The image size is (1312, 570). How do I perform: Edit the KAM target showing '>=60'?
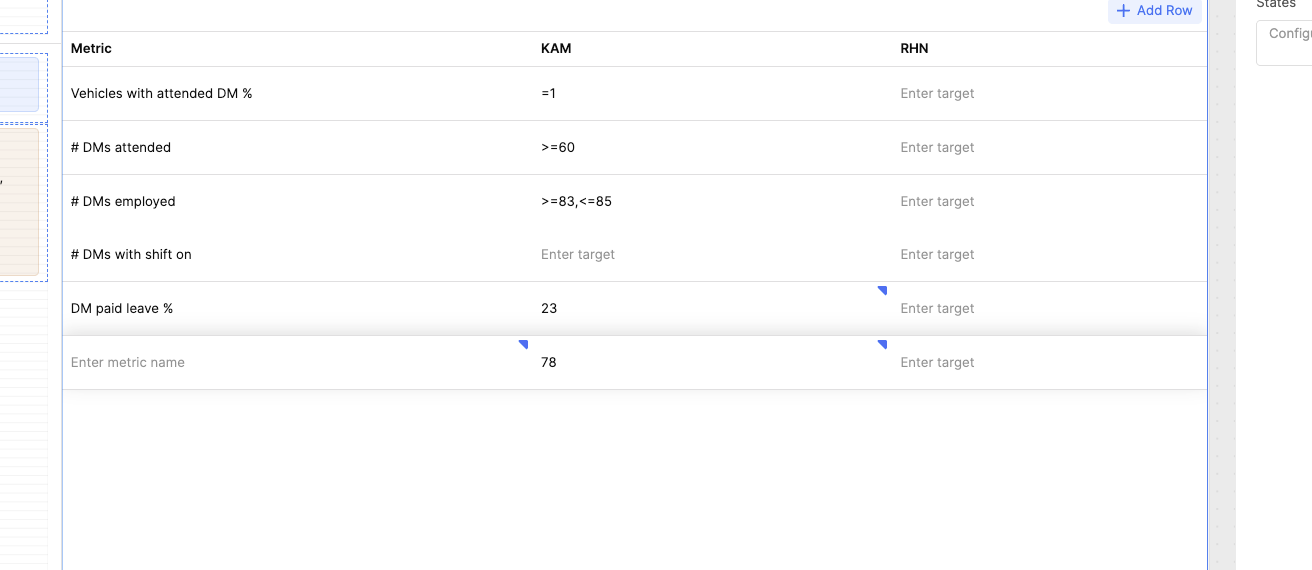point(558,148)
